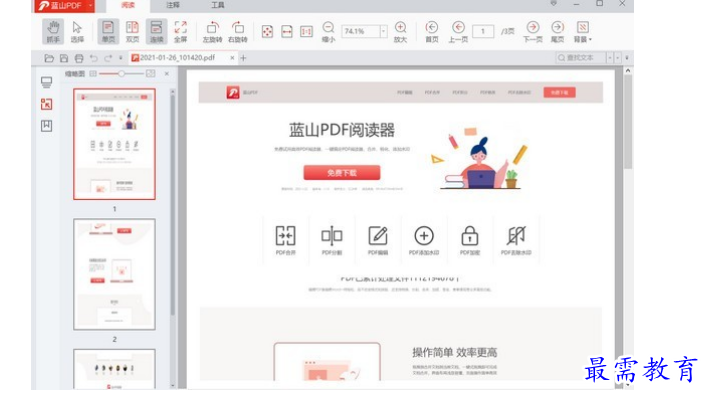Click the page number input field
706x401 pixels.
[x=483, y=32]
